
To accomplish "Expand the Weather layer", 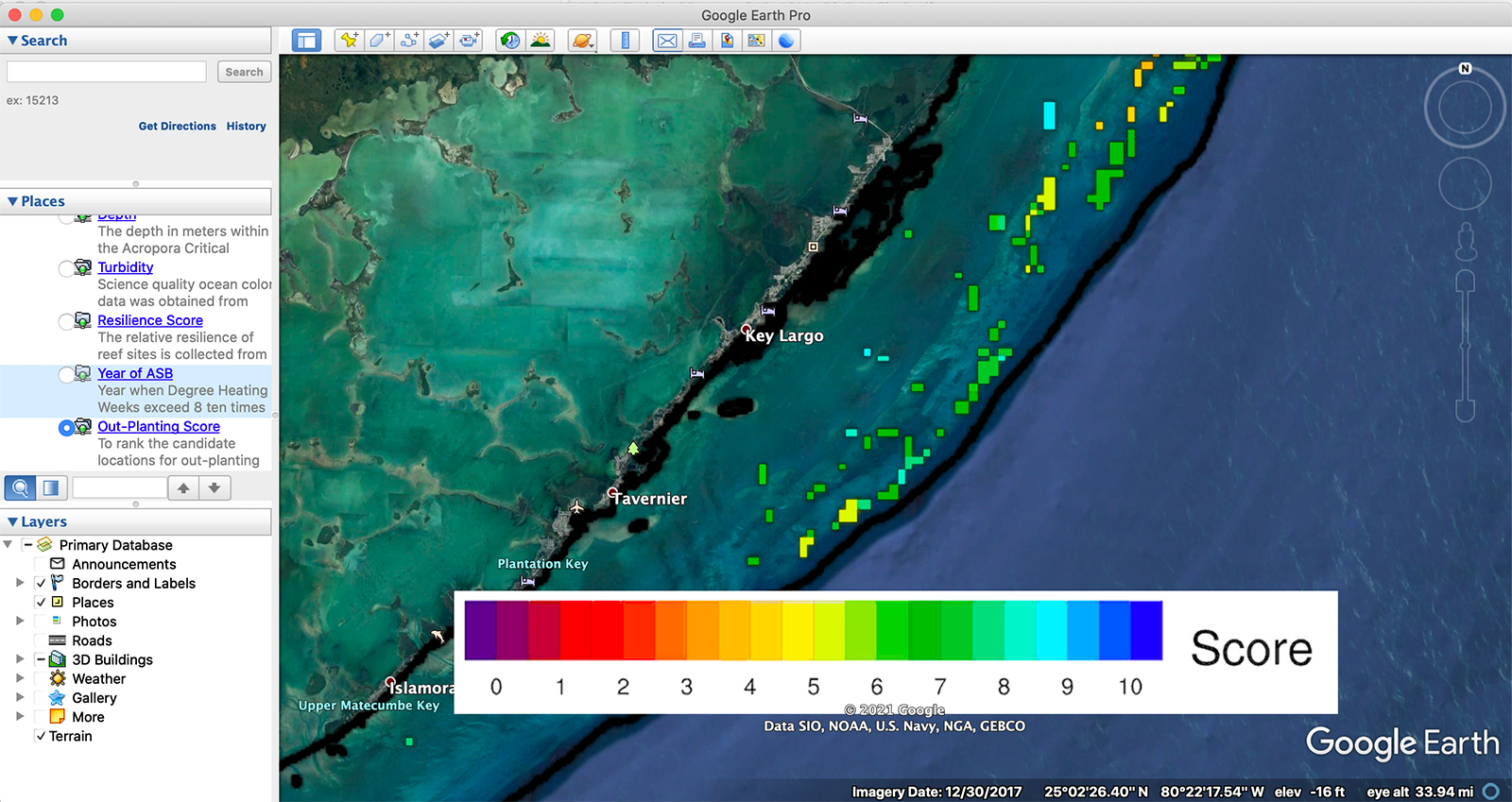I will [x=20, y=678].
